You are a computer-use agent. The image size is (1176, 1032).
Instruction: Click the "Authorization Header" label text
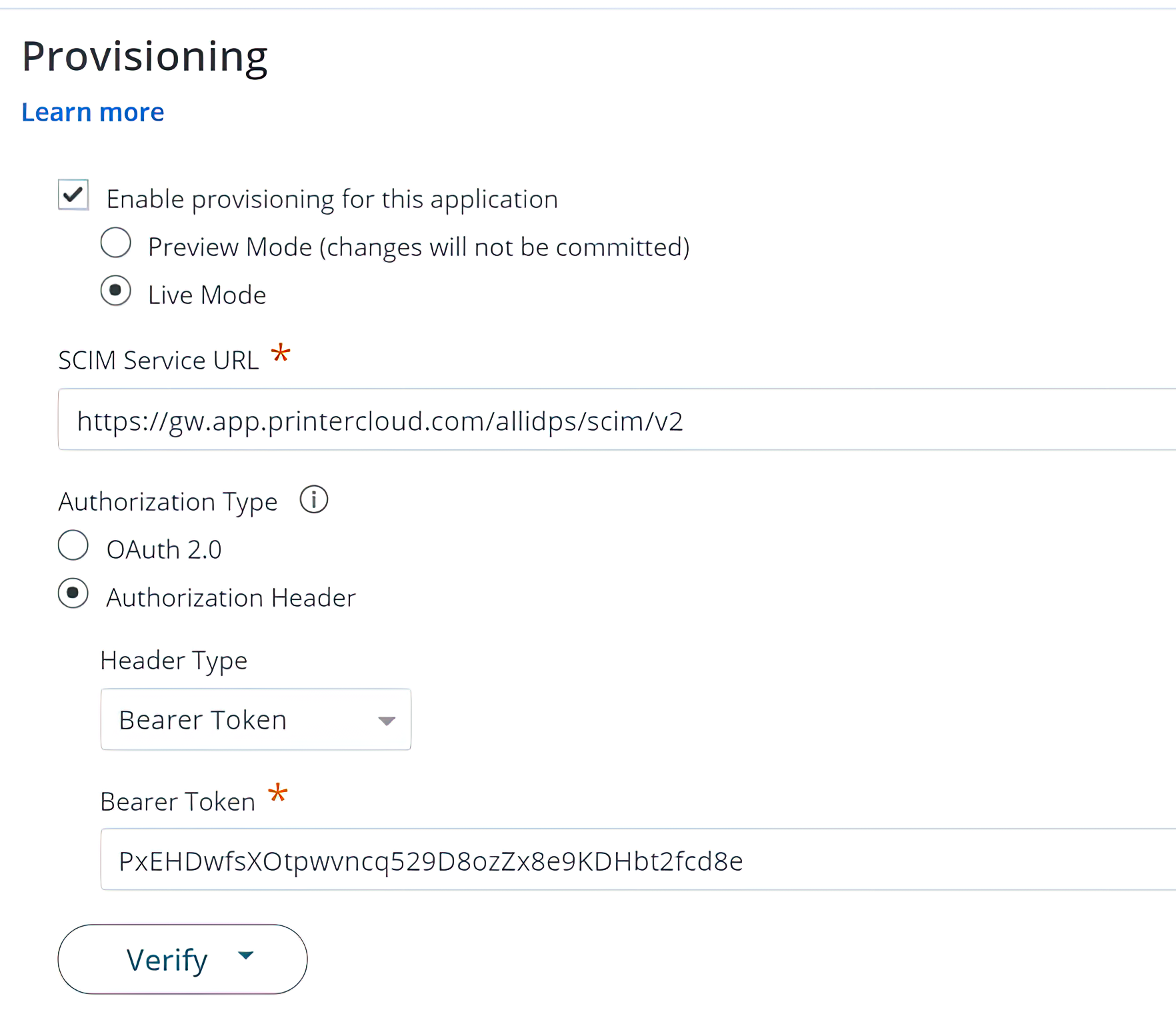(231, 598)
